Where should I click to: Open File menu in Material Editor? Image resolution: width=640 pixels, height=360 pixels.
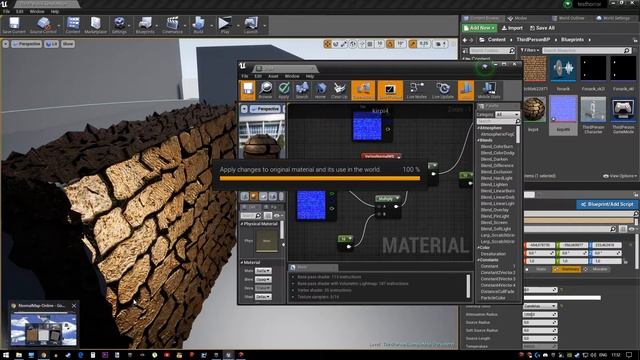point(244,76)
